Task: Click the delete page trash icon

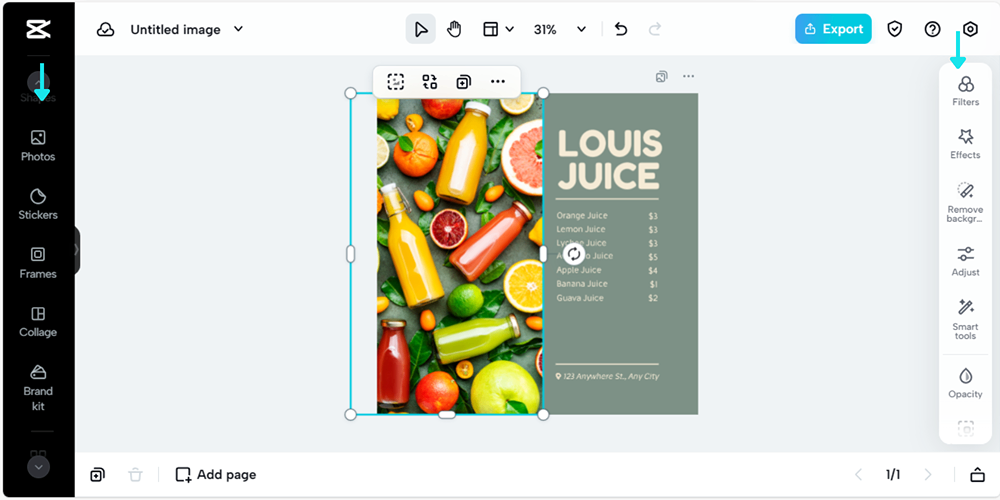Action: 135,474
